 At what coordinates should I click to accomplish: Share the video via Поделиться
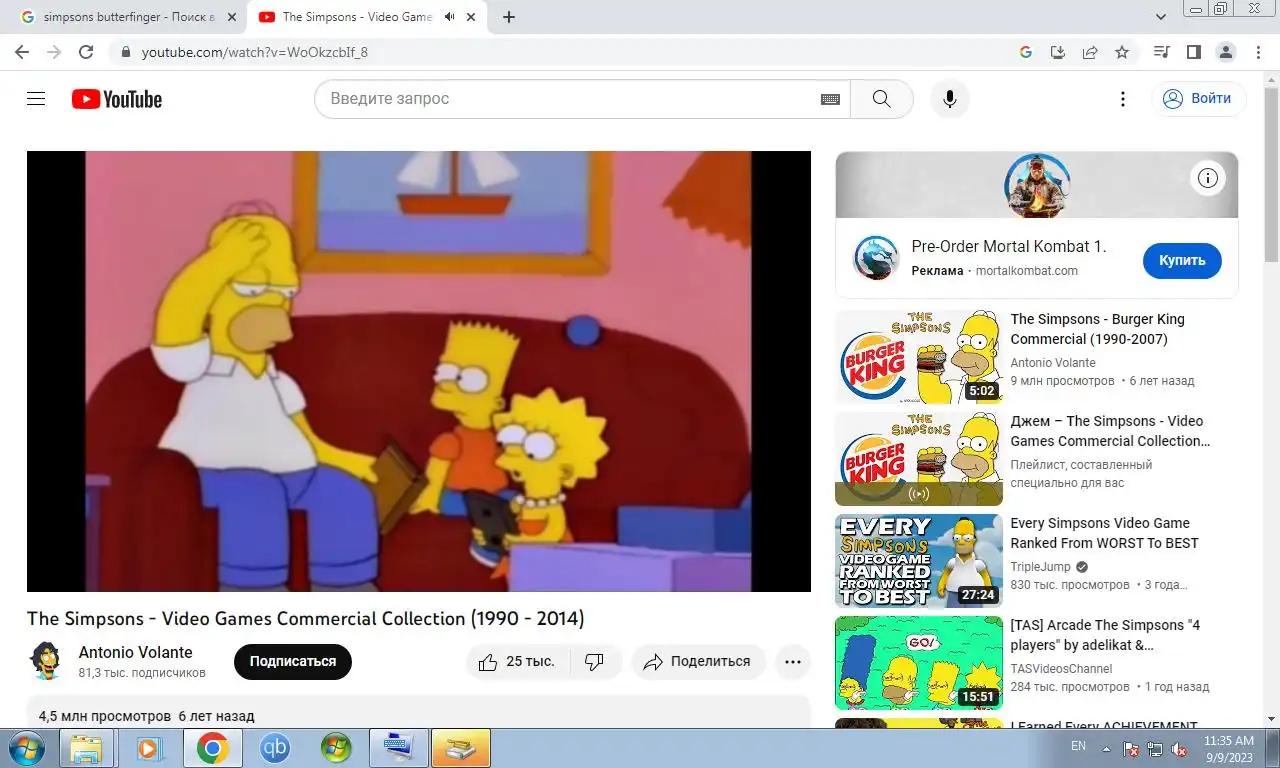[698, 662]
